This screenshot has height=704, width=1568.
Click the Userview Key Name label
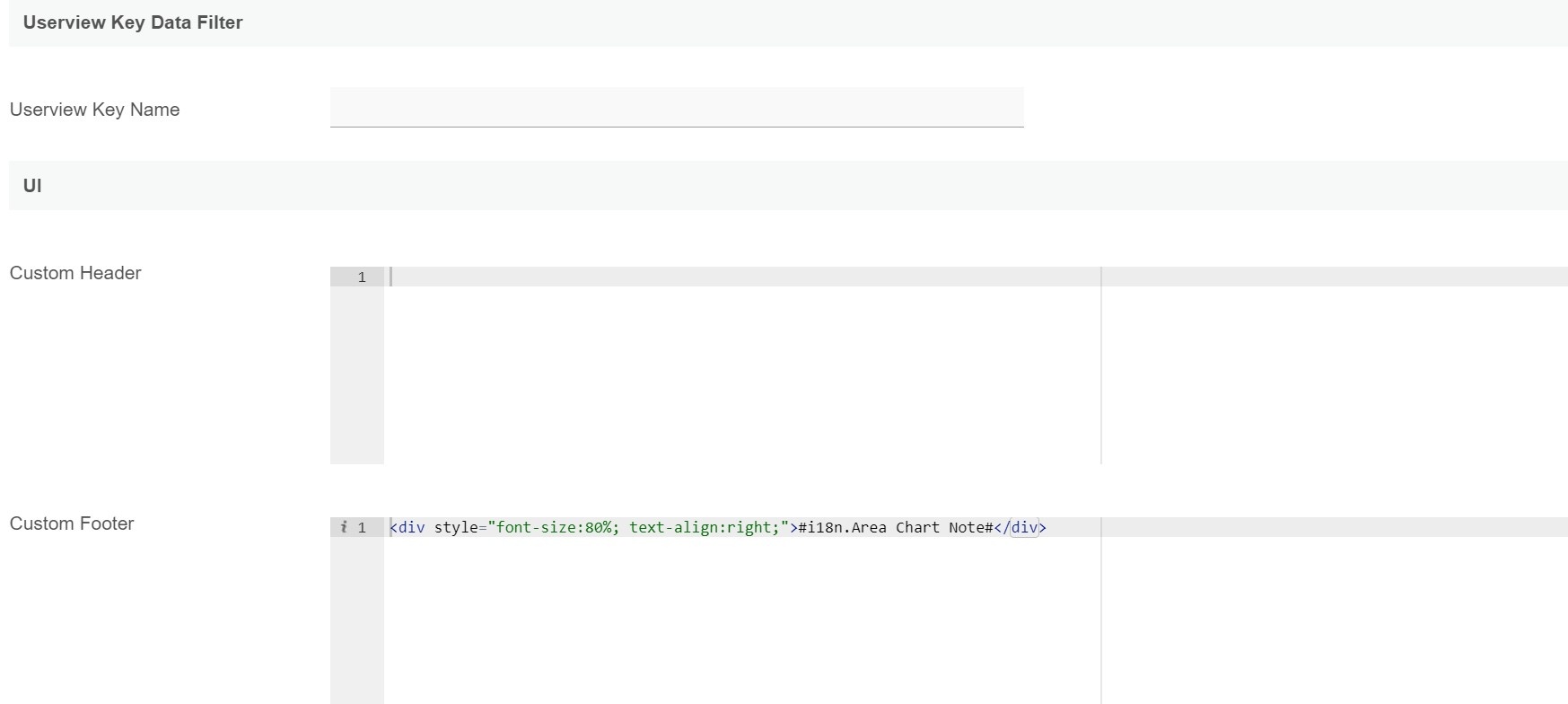click(x=94, y=110)
